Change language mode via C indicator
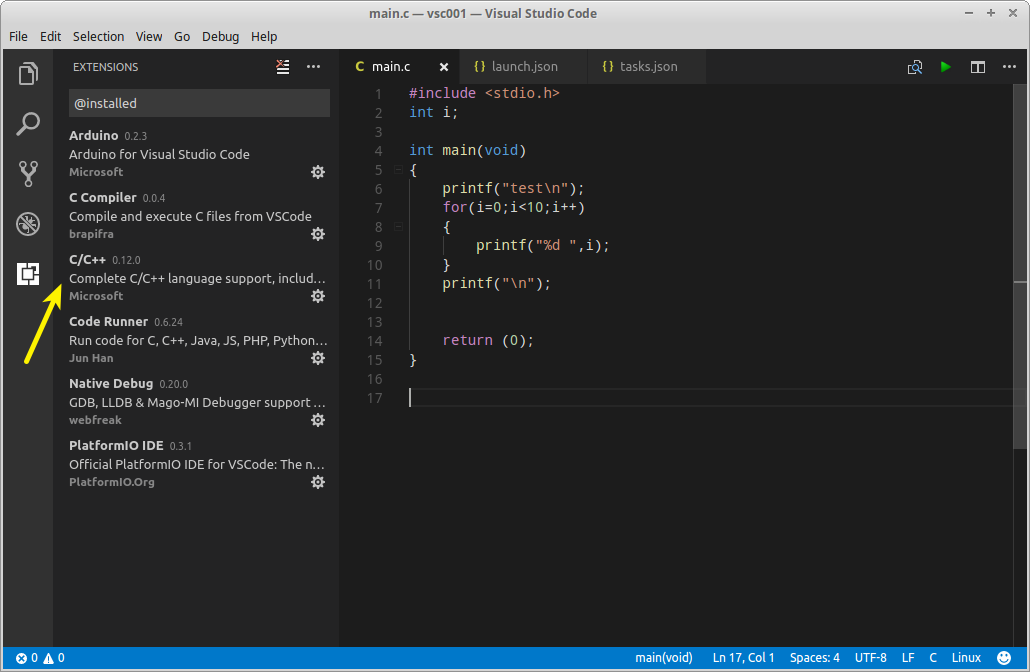 point(933,658)
